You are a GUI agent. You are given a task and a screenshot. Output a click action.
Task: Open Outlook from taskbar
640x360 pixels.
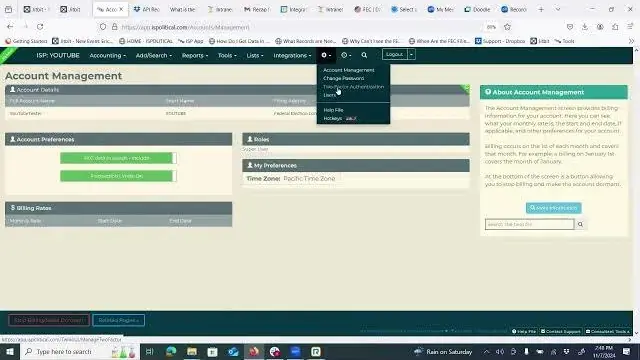point(233,351)
